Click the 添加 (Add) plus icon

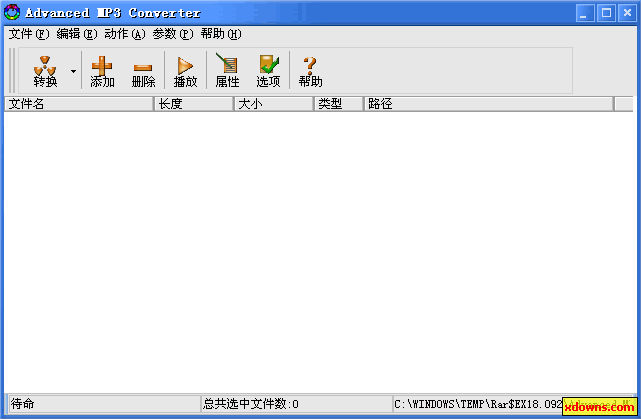click(102, 71)
